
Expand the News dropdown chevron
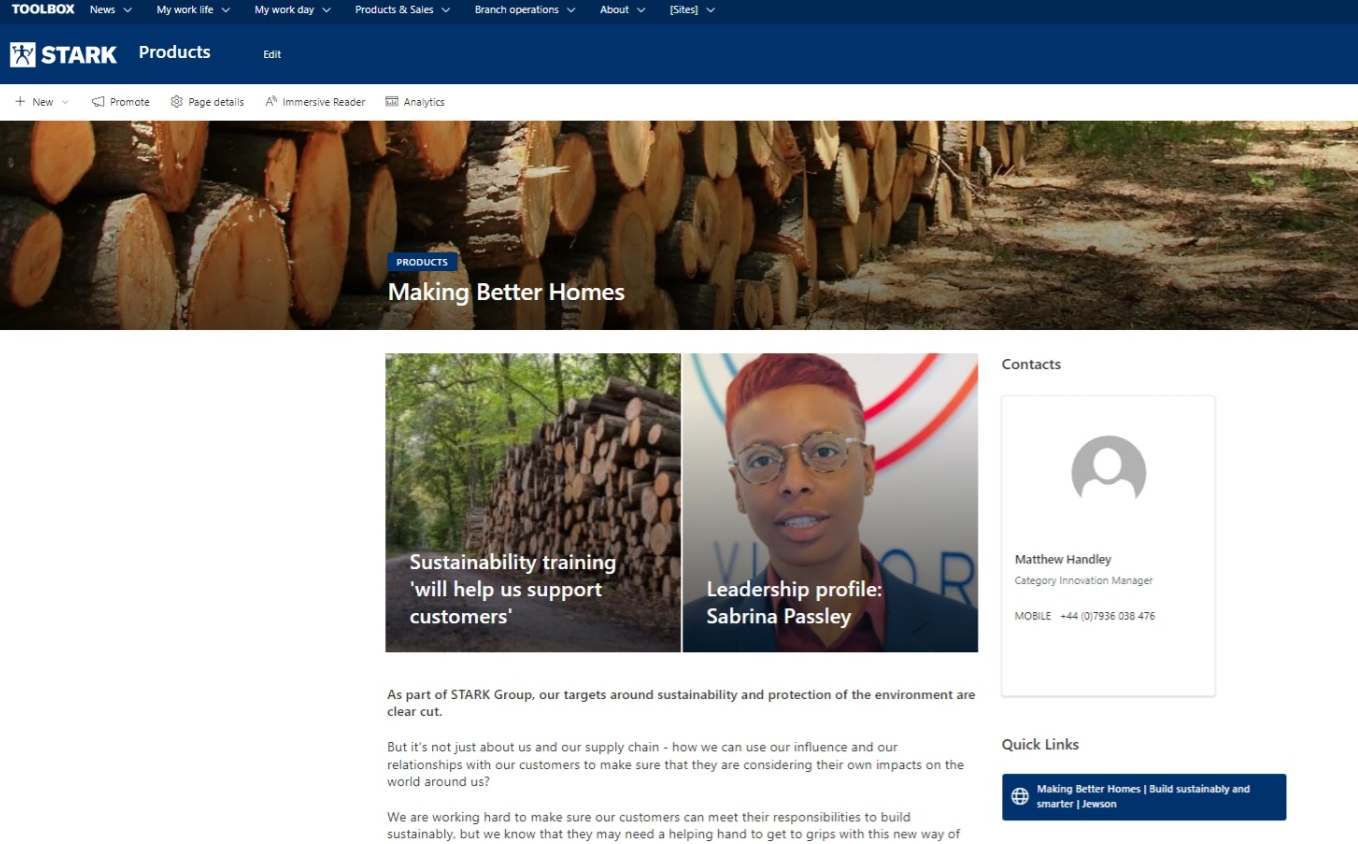click(127, 10)
